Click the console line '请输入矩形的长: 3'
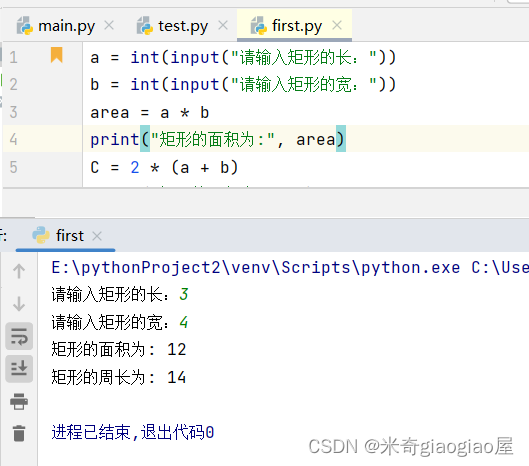 tap(120, 295)
